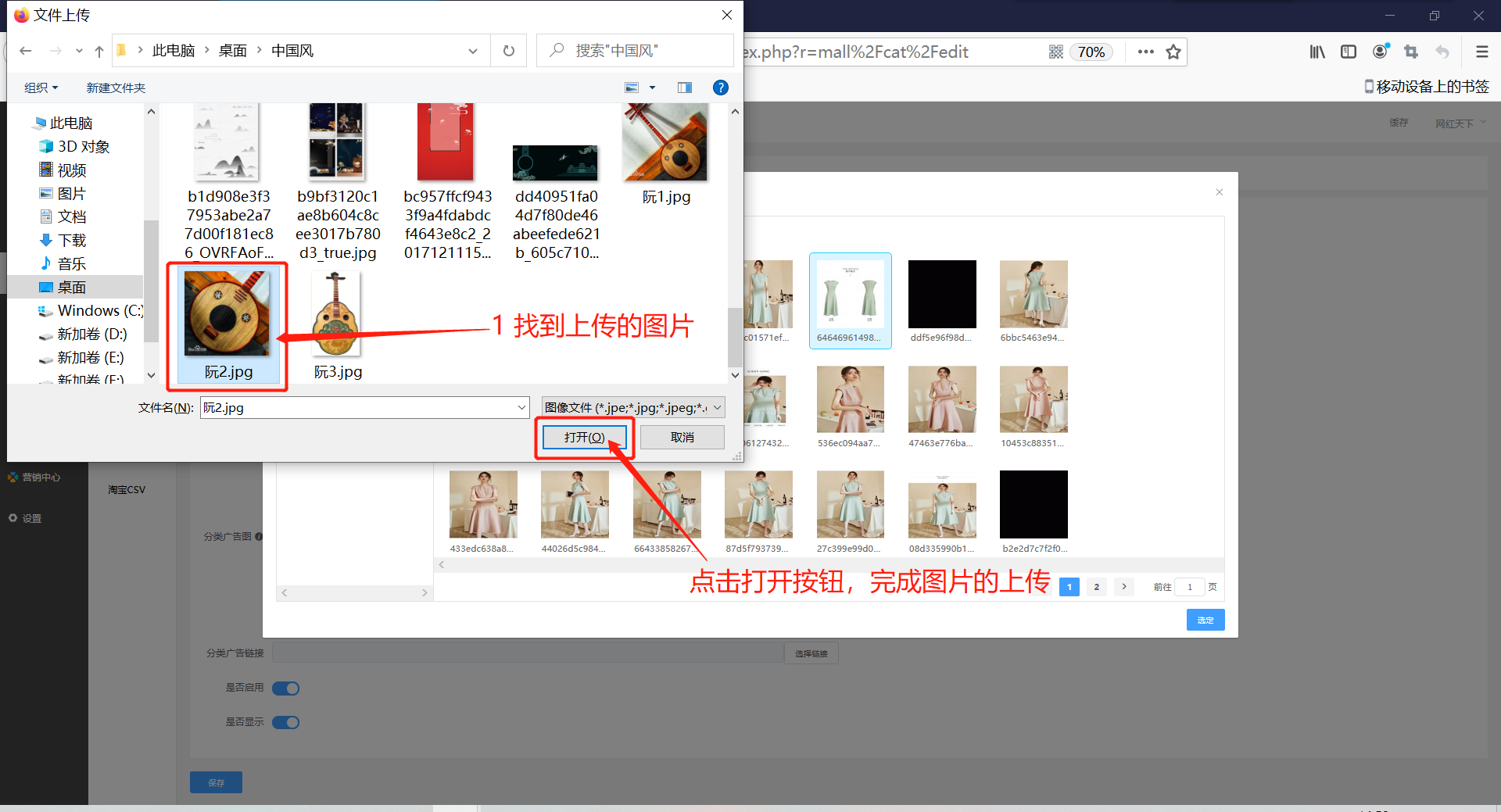Image resolution: width=1501 pixels, height=812 pixels.
Task: Open the 图像文件 type filter dropdown
Action: 633,407
